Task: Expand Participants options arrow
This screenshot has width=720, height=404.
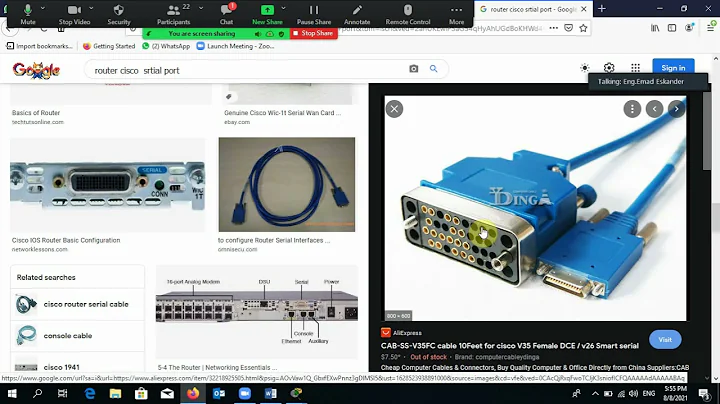Action: 201,8
